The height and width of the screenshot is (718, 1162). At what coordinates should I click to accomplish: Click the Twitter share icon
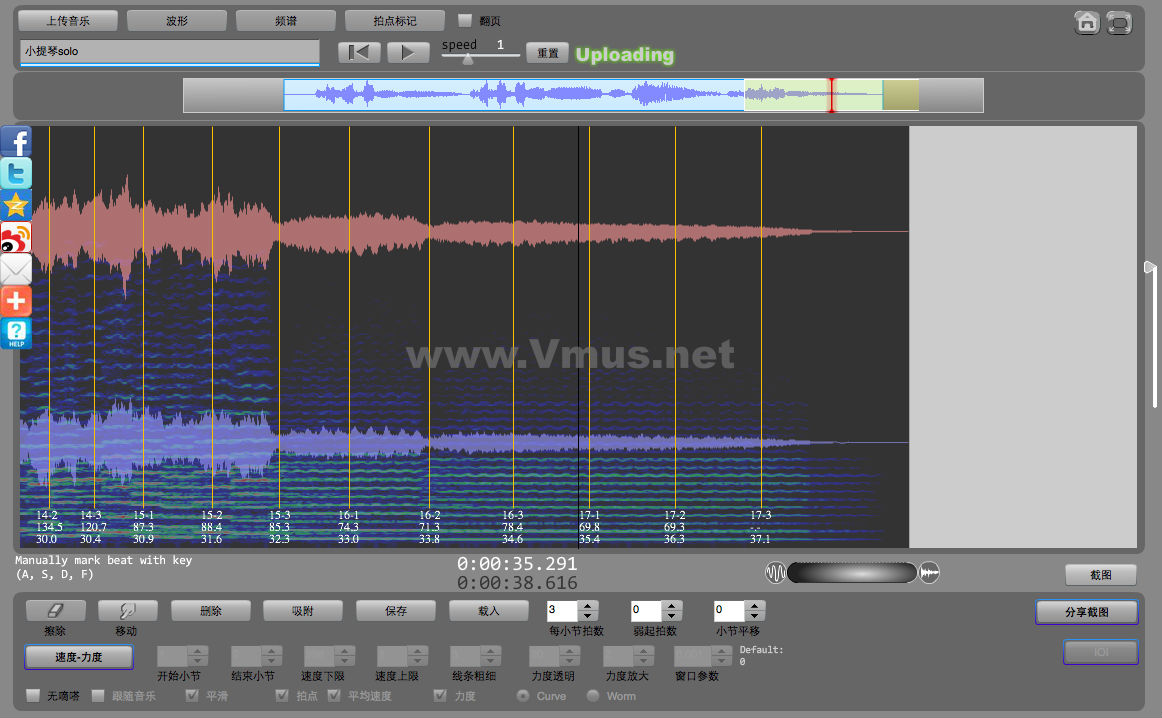(x=16, y=173)
